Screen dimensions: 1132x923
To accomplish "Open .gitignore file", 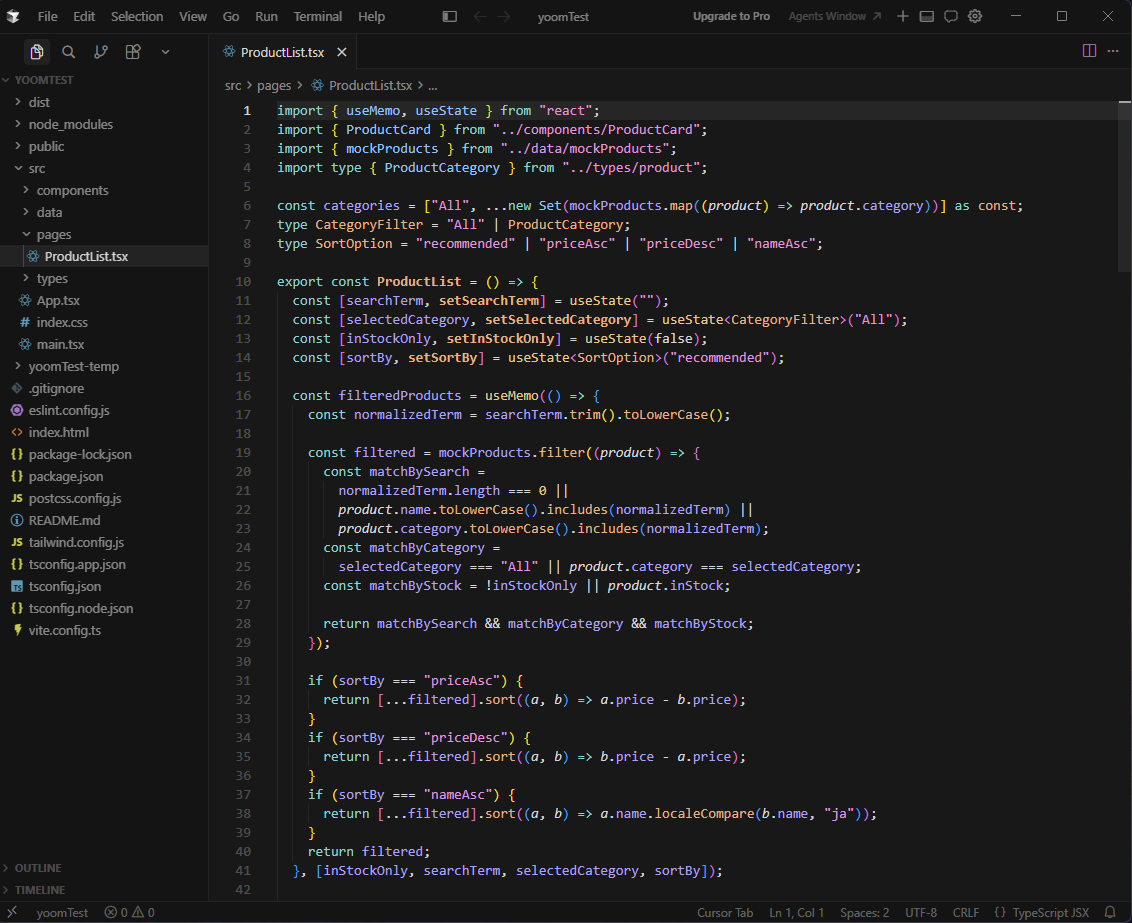I will 105,388.
